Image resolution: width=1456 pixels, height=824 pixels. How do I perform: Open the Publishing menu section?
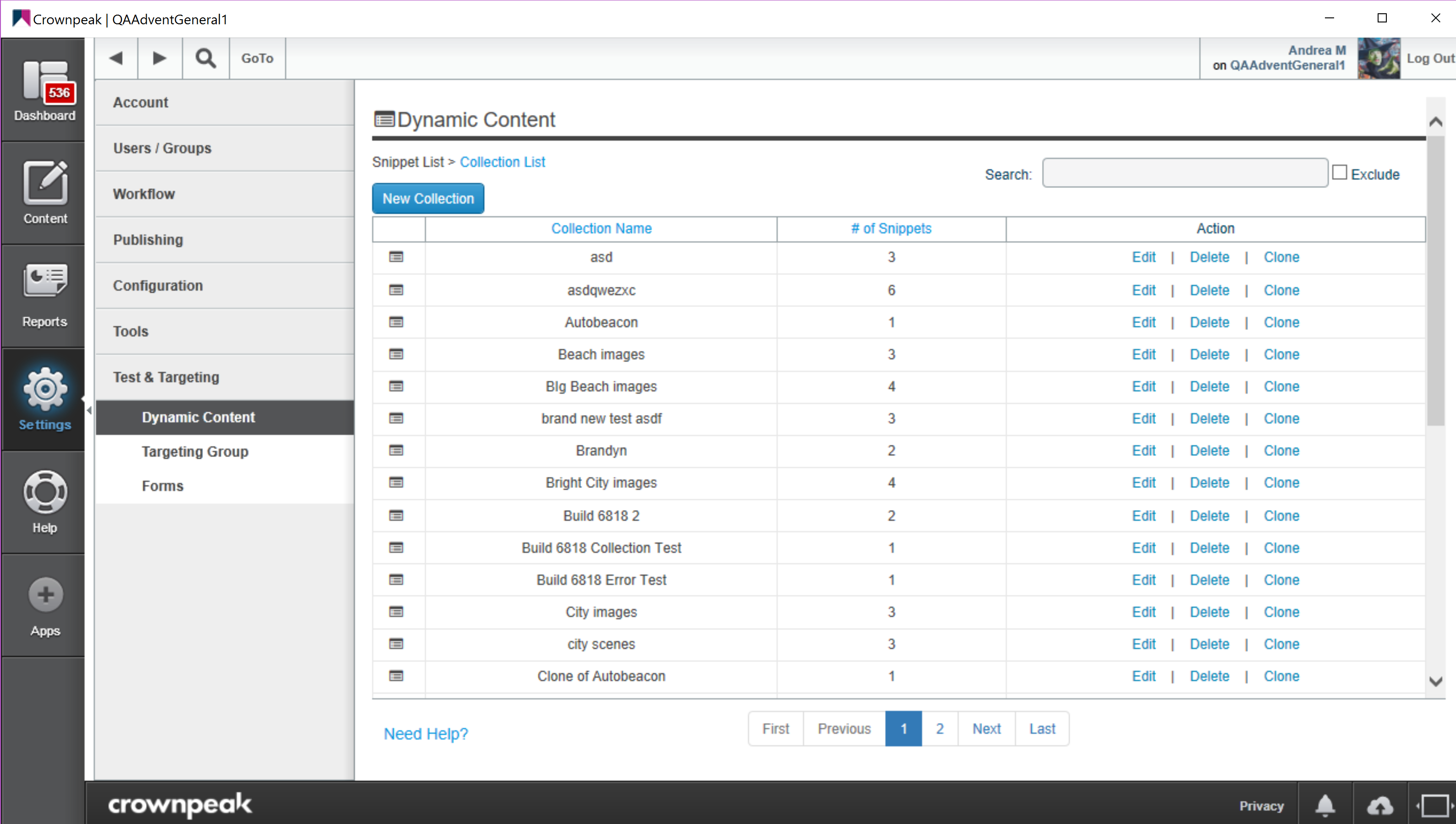pos(225,240)
